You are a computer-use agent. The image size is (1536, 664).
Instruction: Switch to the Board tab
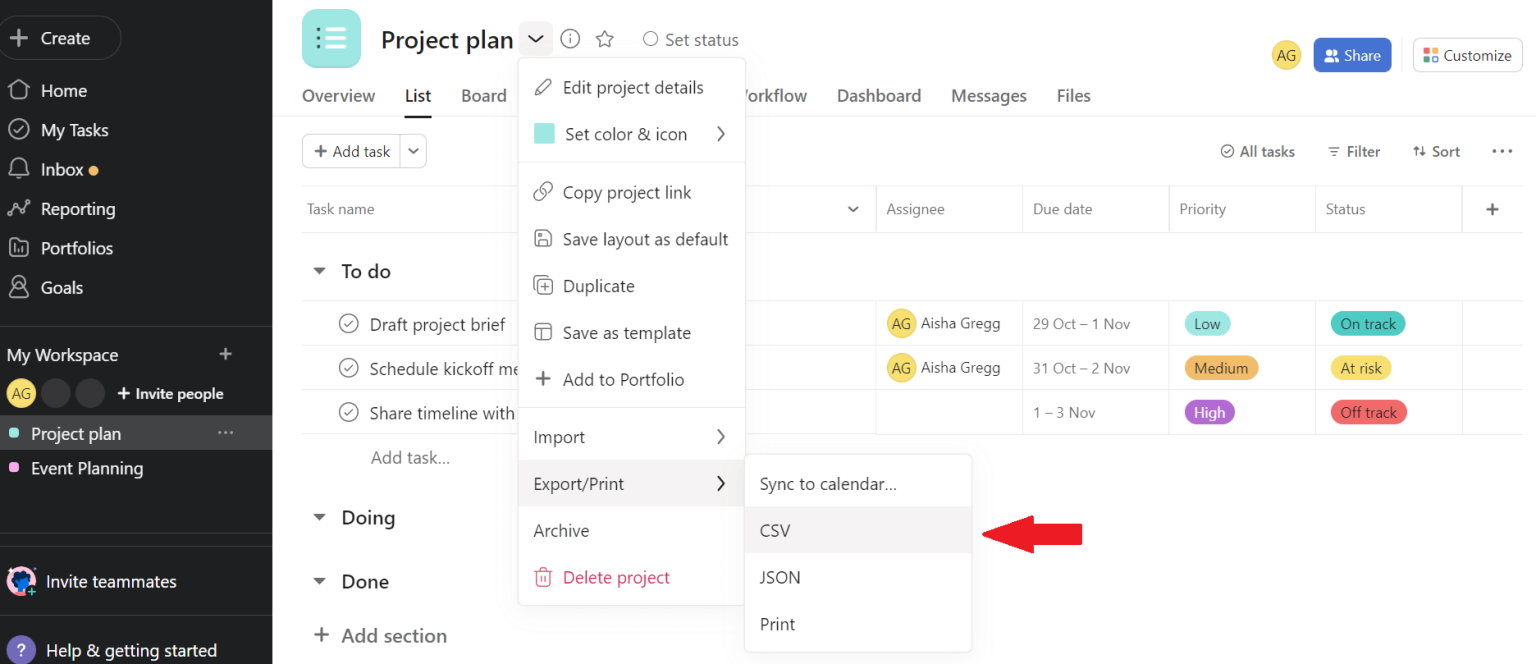pos(483,95)
